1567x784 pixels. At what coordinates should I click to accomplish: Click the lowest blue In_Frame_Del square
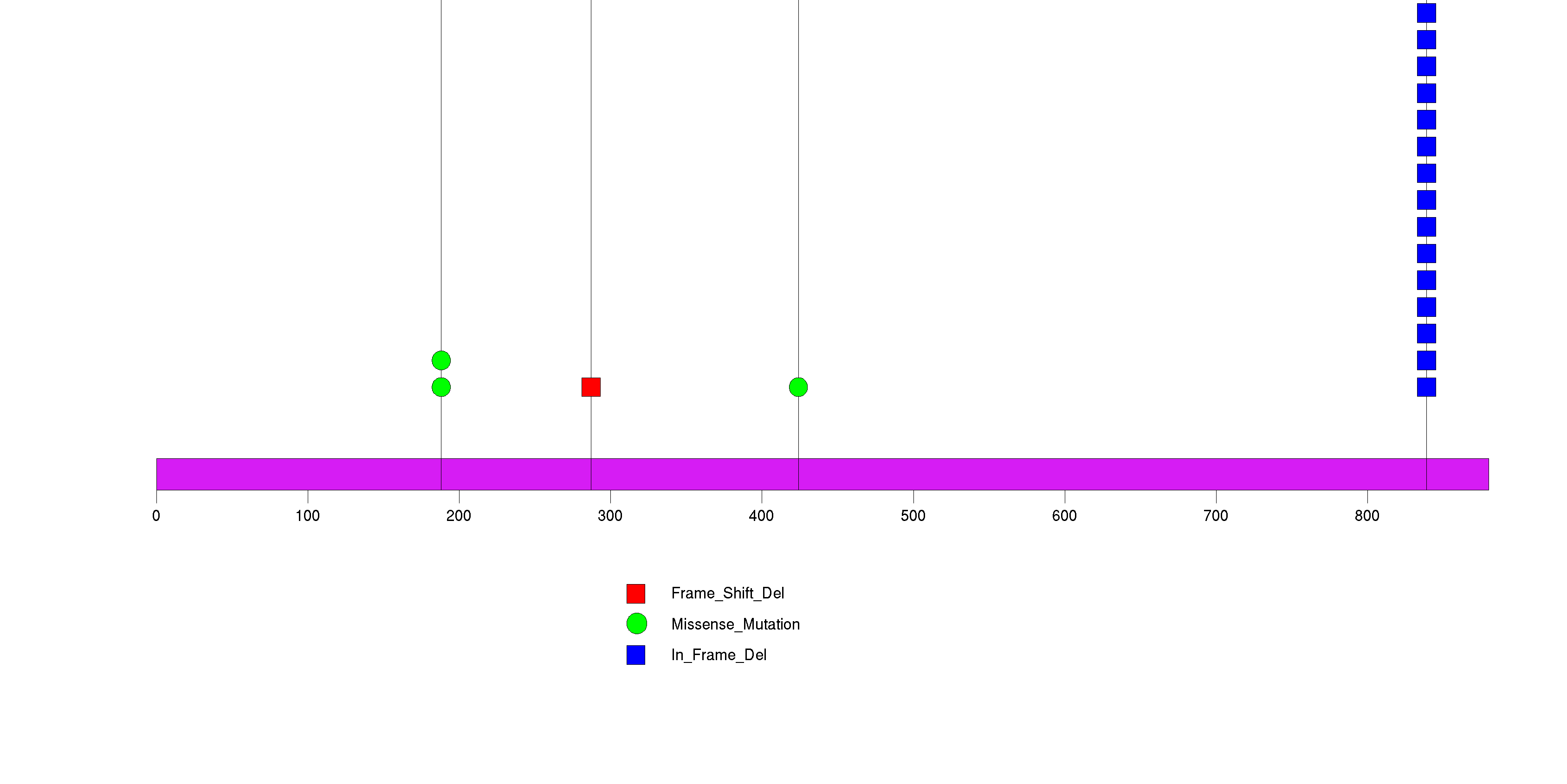tap(1426, 387)
